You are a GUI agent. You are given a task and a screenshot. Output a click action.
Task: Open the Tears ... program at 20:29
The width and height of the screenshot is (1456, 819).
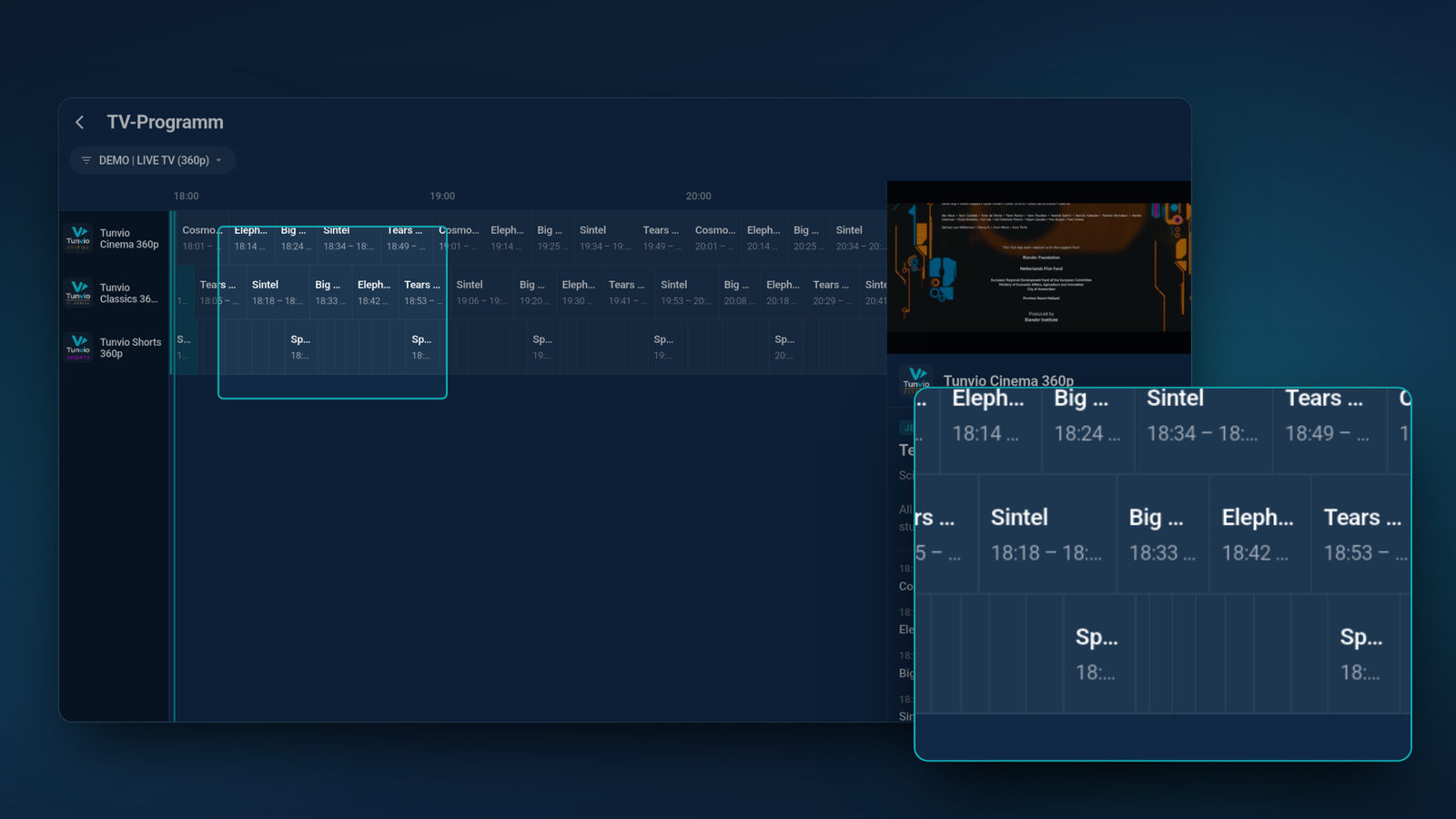833,293
